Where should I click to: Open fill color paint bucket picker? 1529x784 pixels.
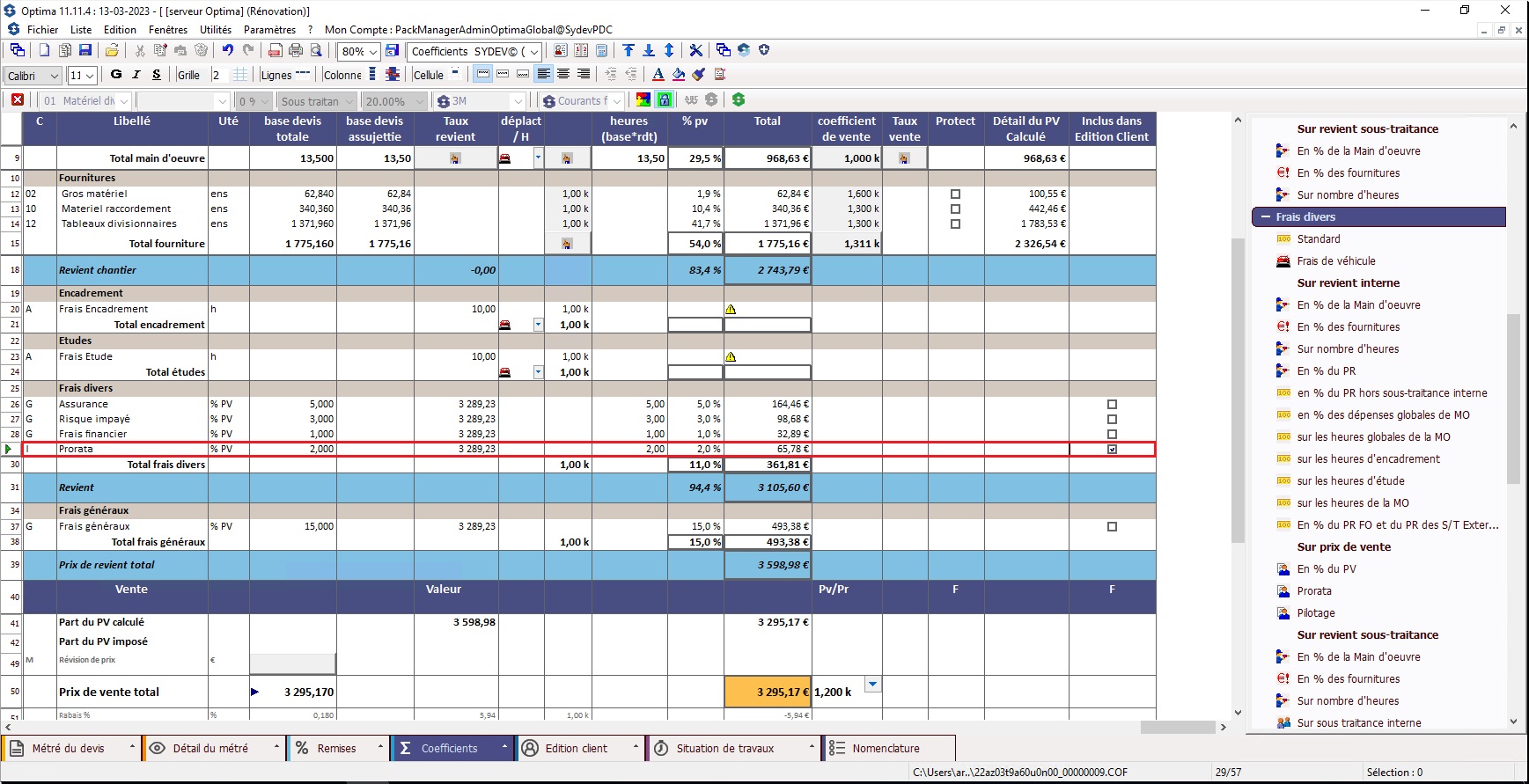(679, 75)
